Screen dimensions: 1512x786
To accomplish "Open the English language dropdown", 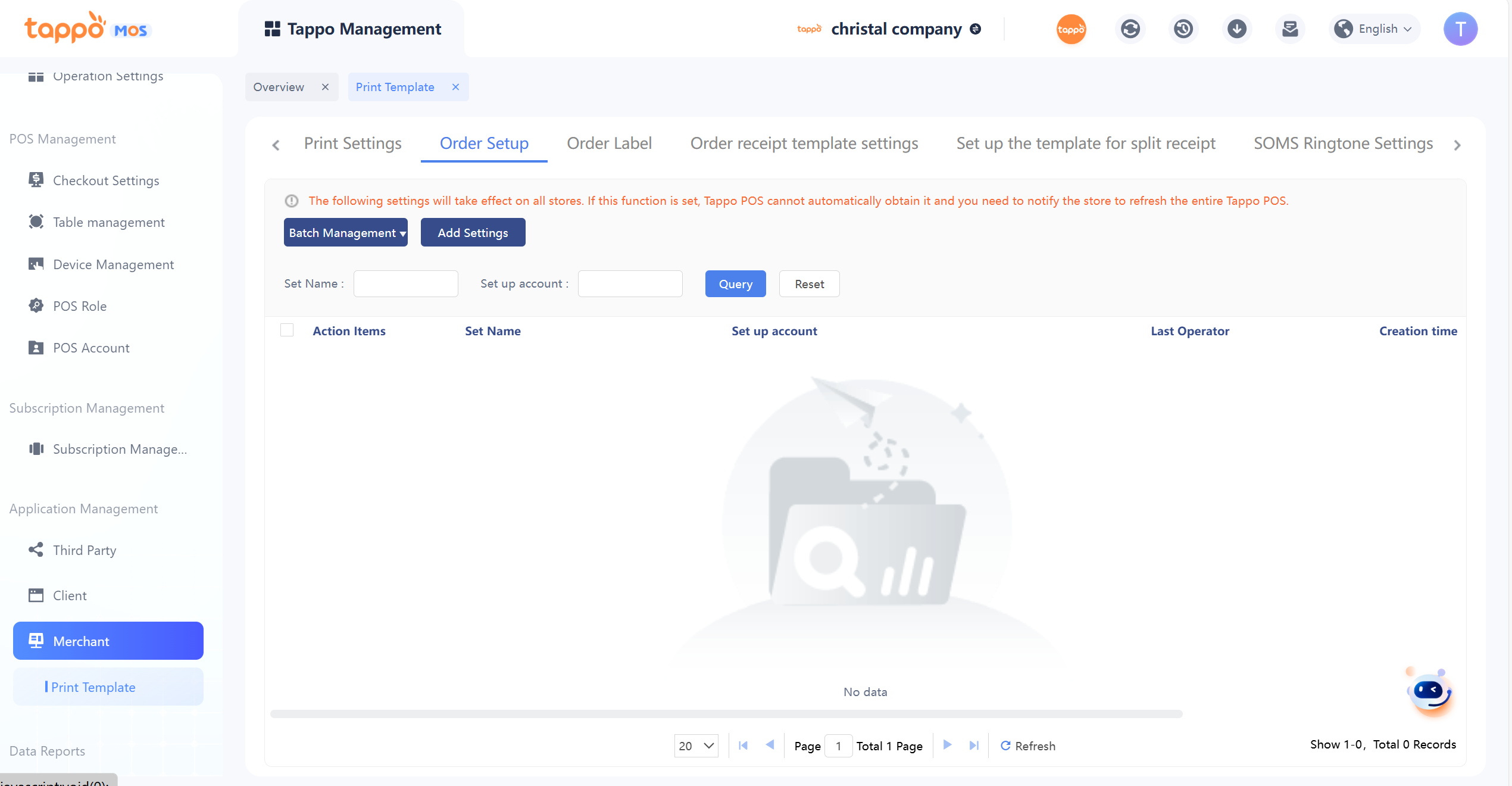I will pos(1375,29).
